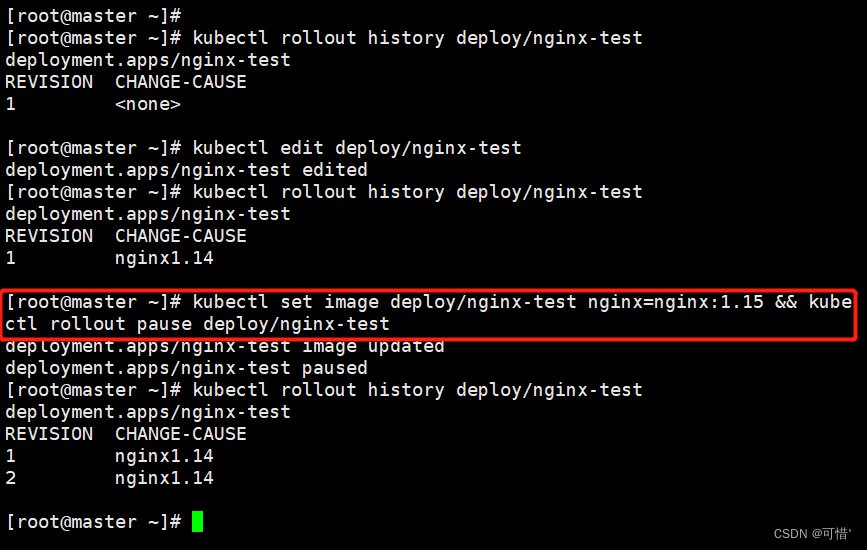Click revision 2 row in history table

coord(109,478)
